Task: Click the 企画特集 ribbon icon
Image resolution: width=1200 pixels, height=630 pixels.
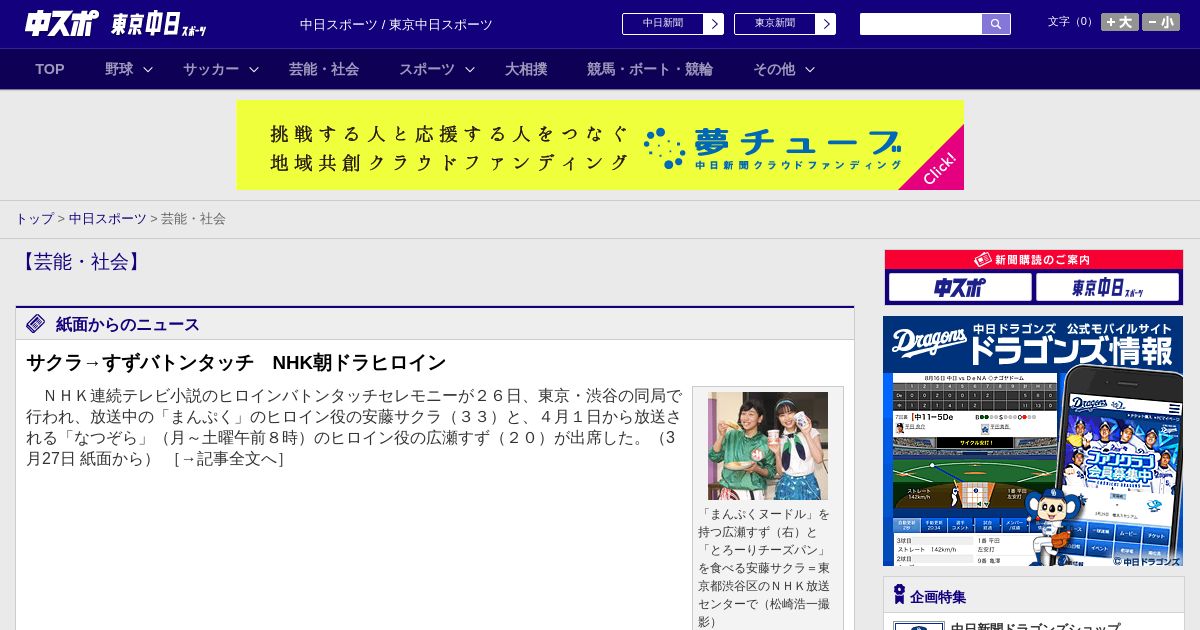Action: pyautogui.click(x=899, y=595)
